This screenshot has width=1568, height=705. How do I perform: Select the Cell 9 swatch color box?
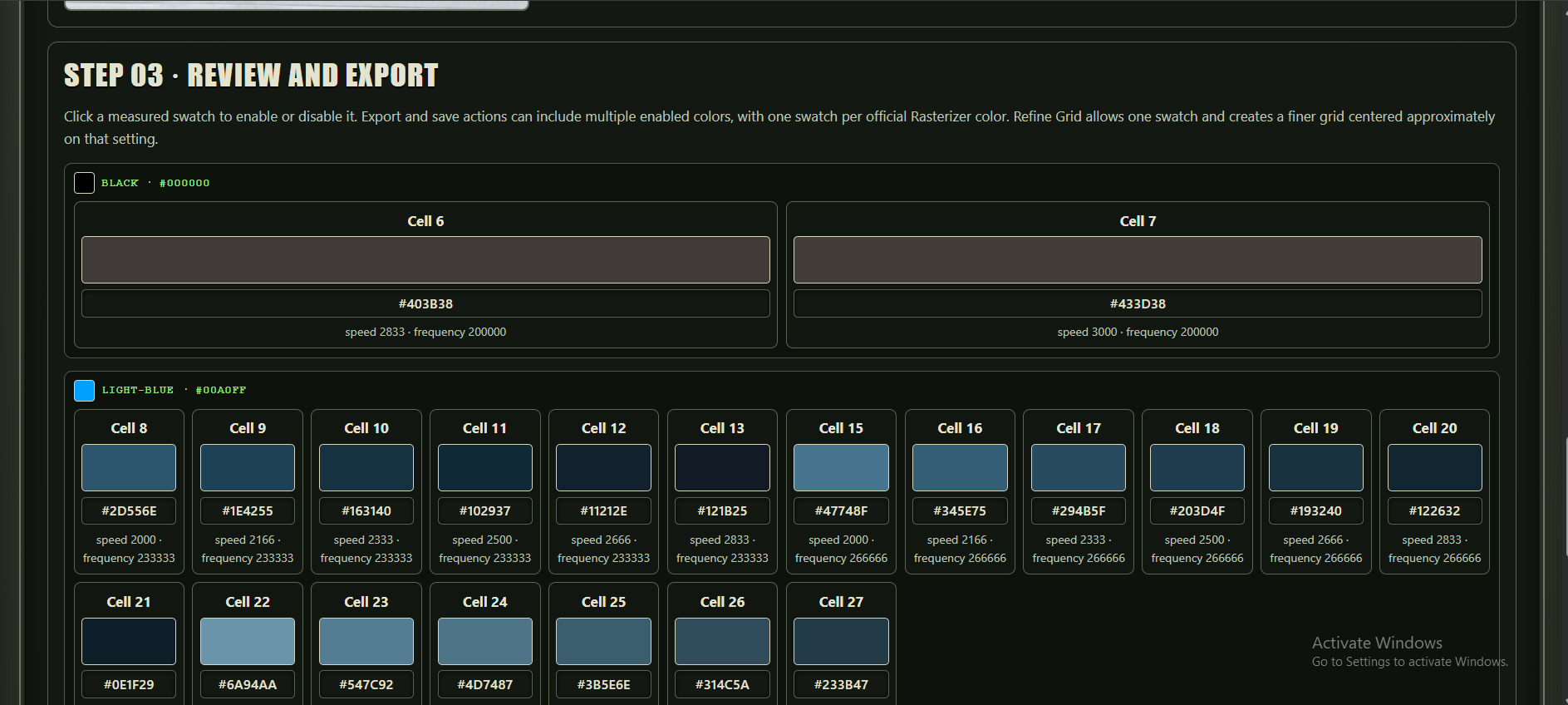(x=248, y=467)
